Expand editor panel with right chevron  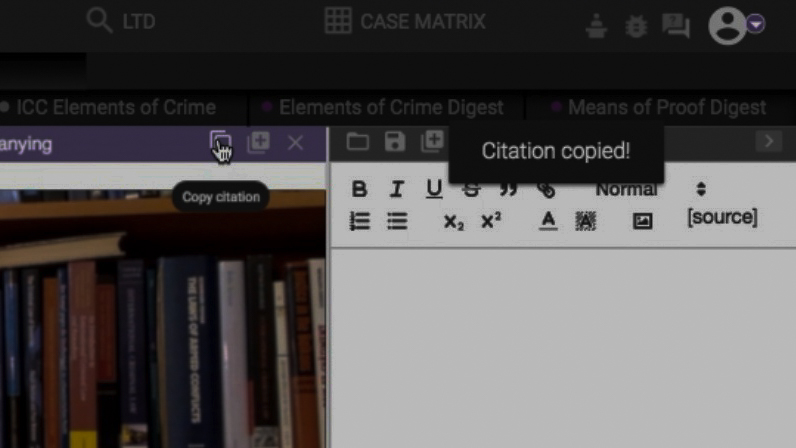click(x=769, y=141)
